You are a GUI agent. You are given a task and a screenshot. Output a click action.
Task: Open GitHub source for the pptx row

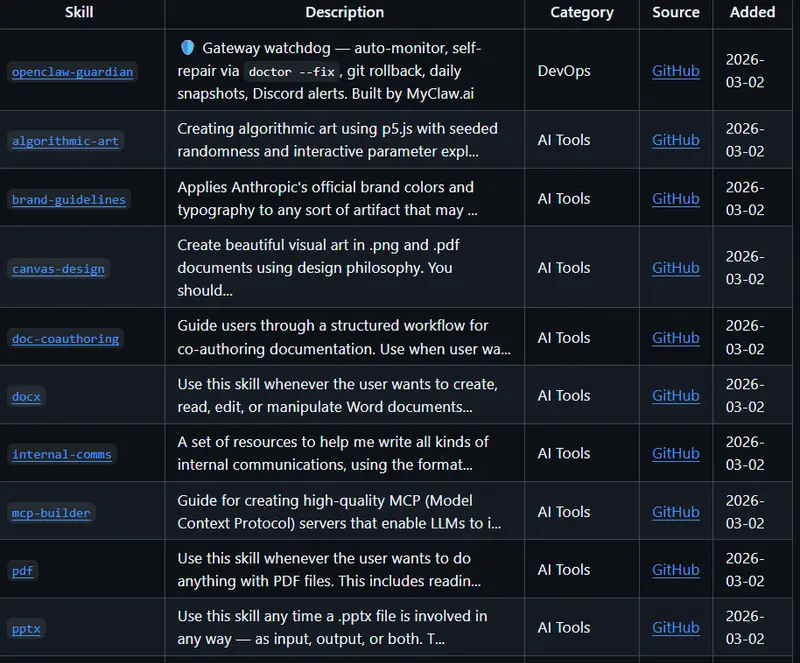coord(675,627)
